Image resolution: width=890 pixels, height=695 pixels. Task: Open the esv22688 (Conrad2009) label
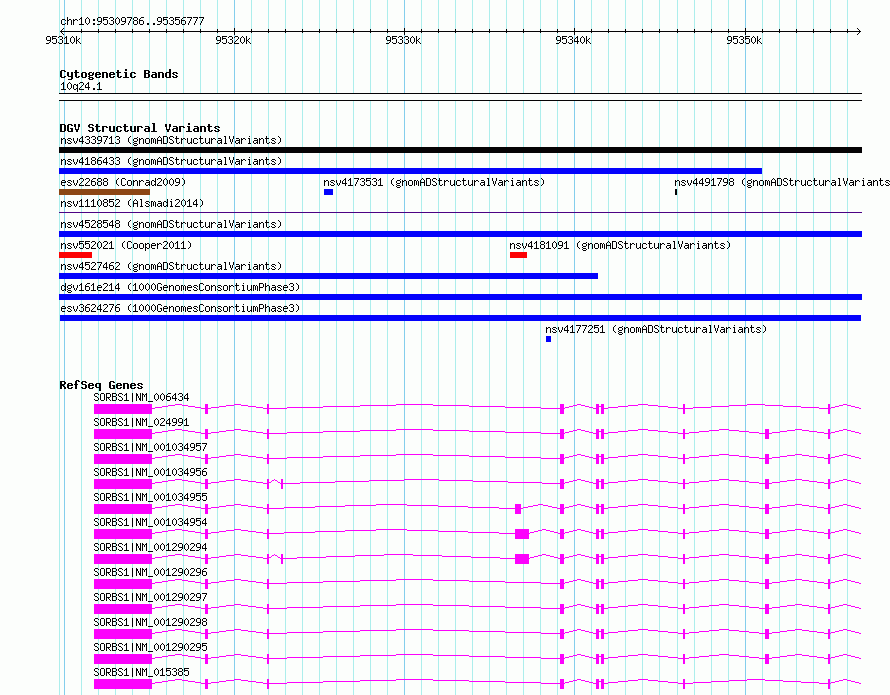click(123, 182)
